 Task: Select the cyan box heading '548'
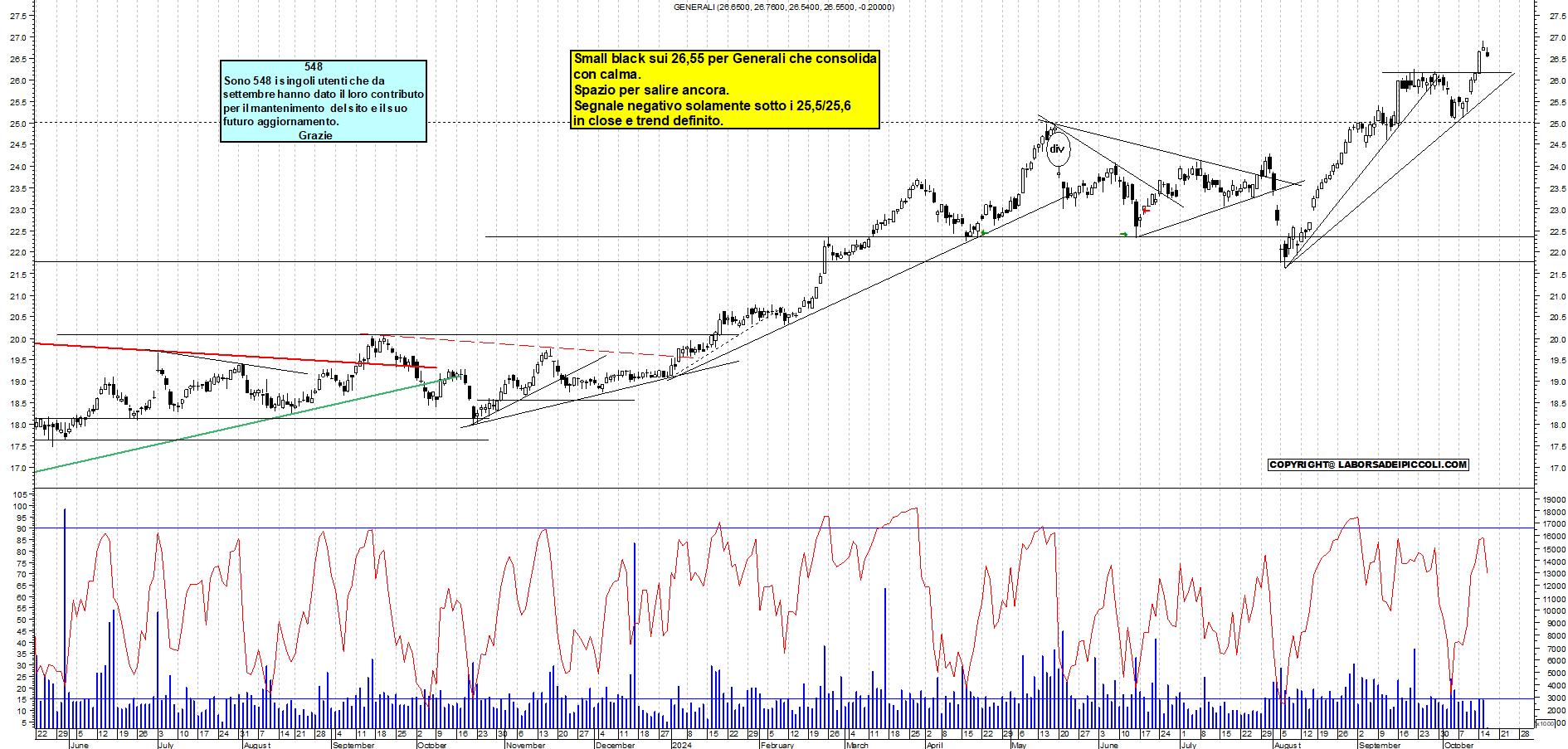[314, 66]
